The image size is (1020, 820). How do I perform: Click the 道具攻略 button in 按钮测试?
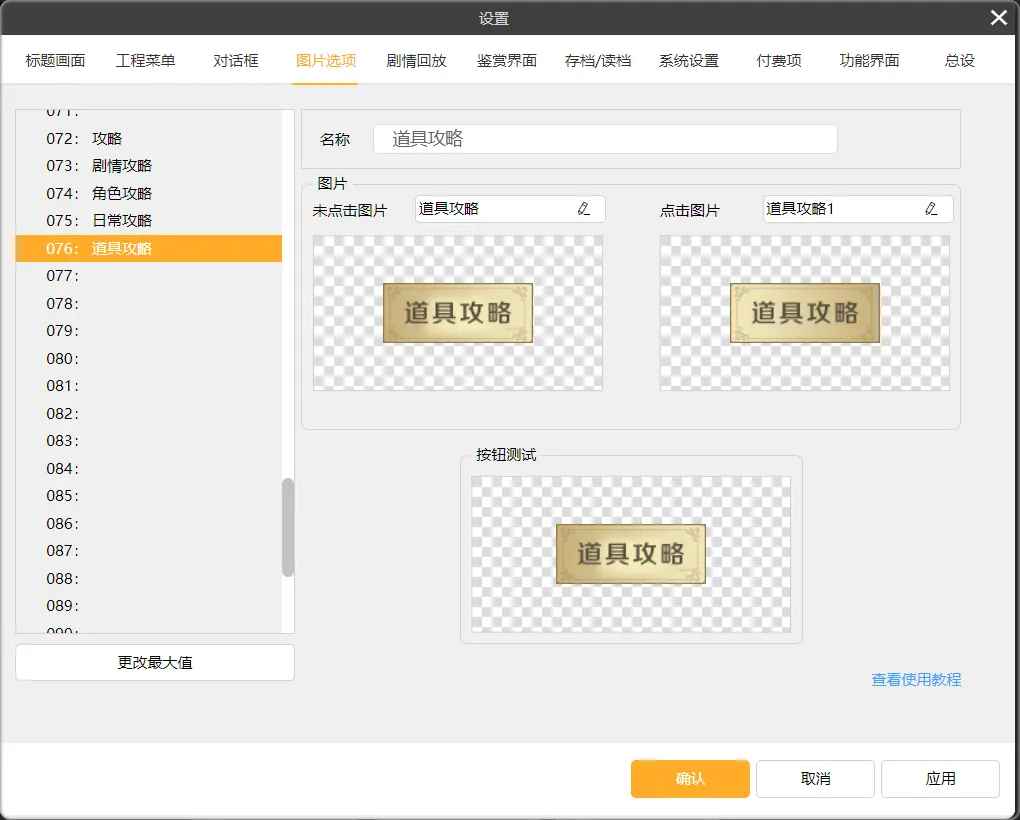pyautogui.click(x=631, y=554)
